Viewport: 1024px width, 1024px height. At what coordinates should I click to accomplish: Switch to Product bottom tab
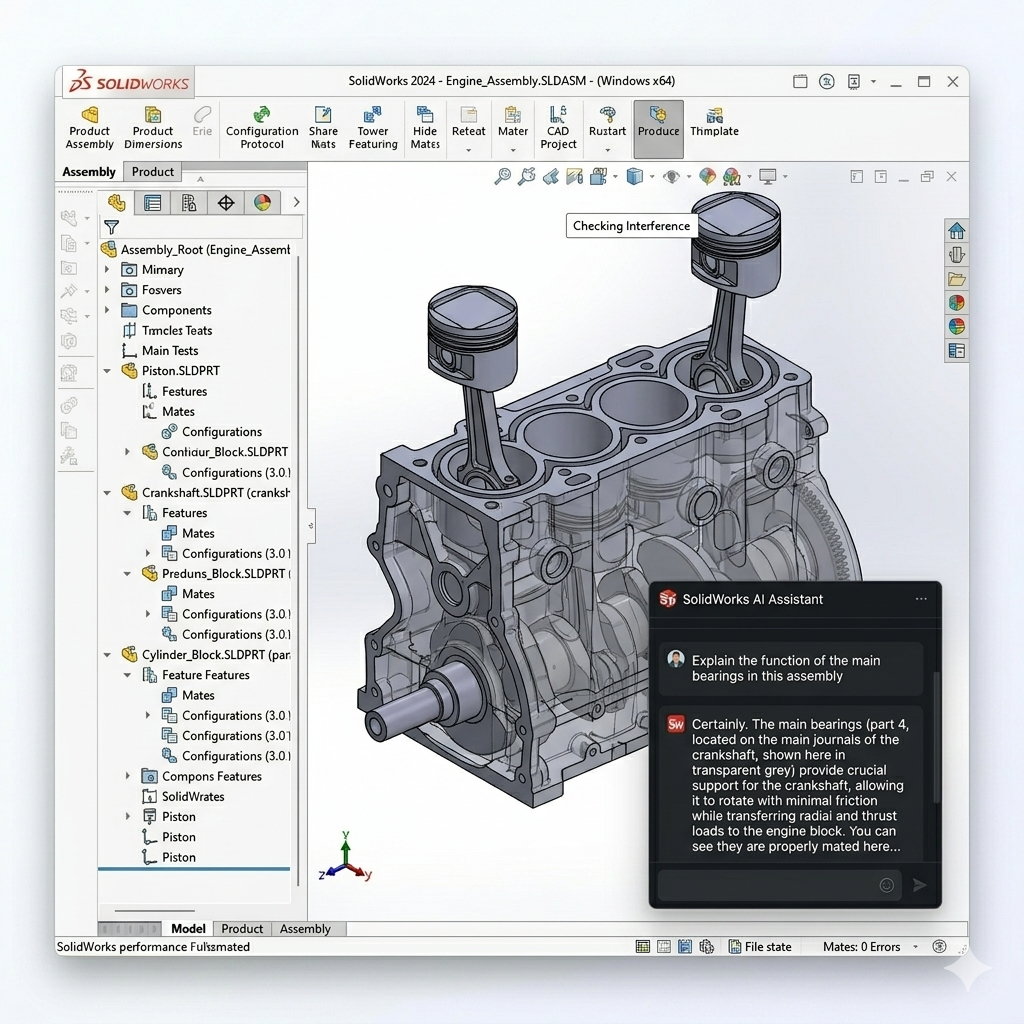[x=242, y=929]
